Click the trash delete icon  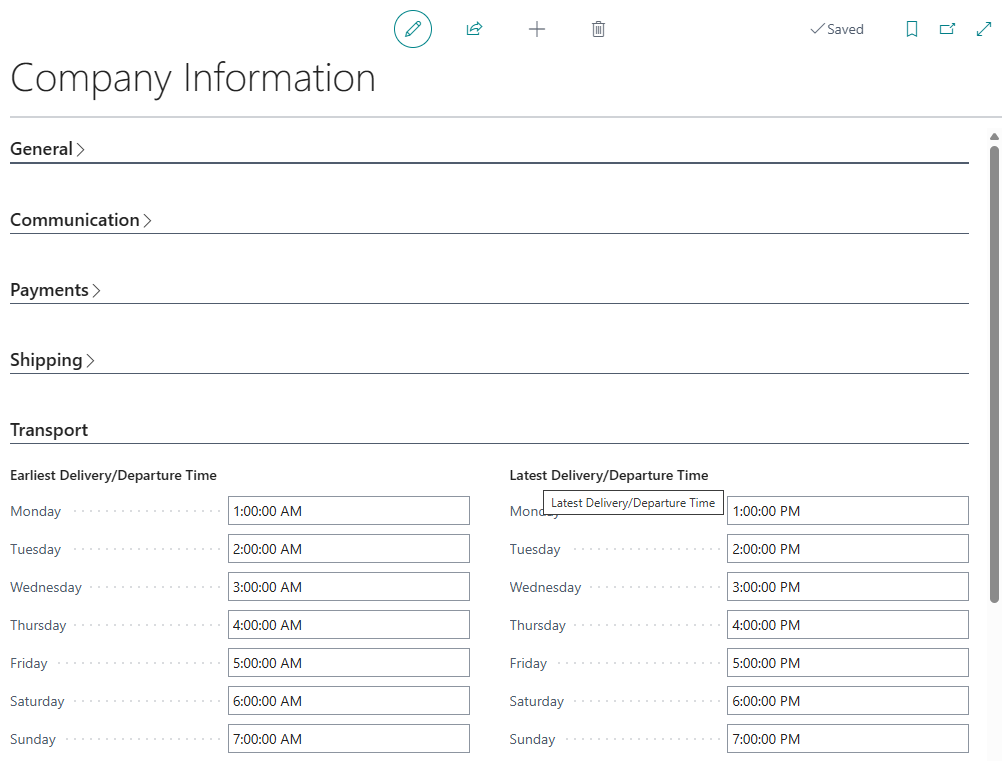click(598, 29)
